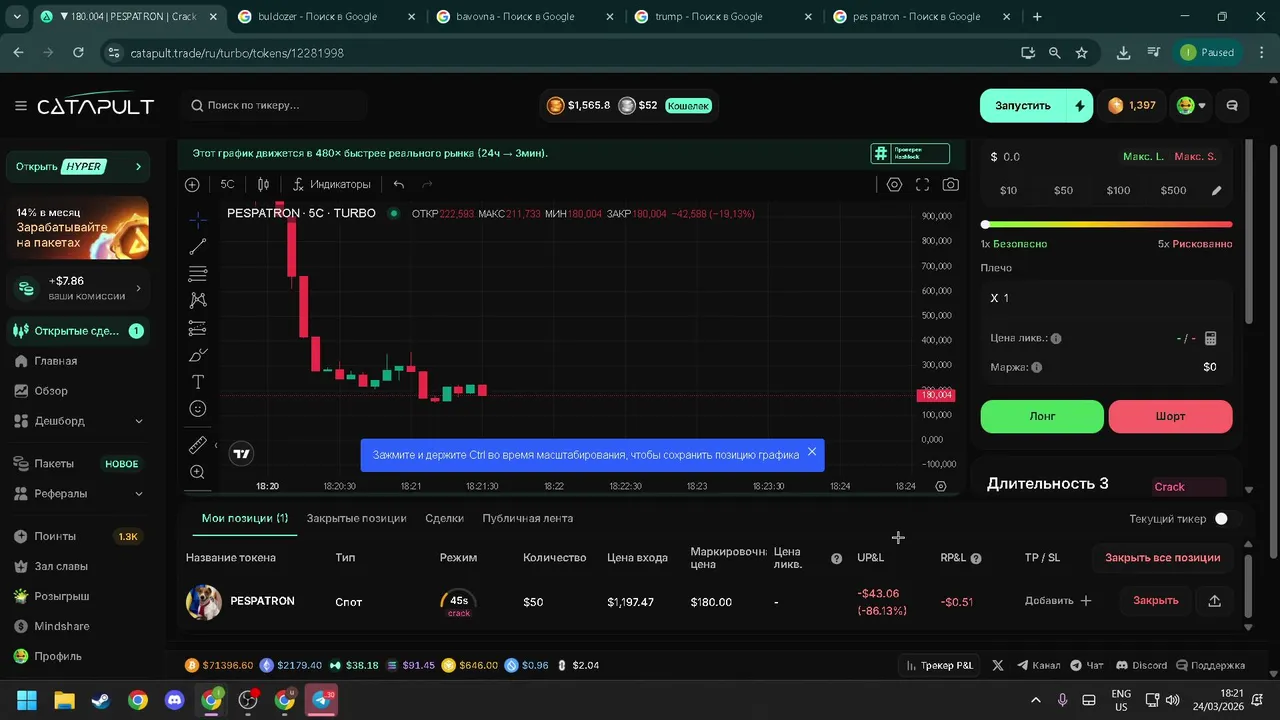1280x720 pixels.
Task: Click the Кошелек wallet button
Action: coord(688,105)
